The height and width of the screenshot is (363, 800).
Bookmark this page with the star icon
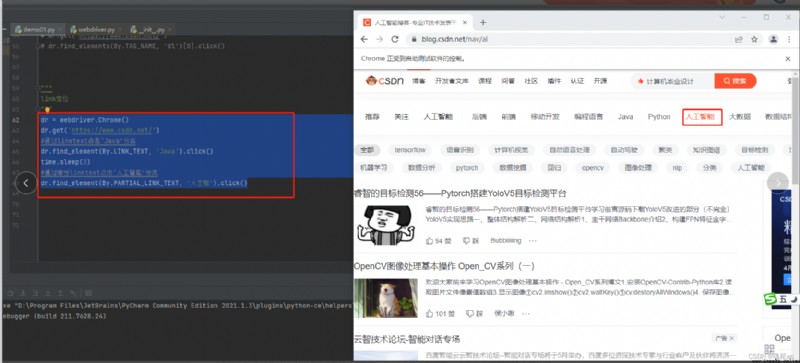click(754, 39)
